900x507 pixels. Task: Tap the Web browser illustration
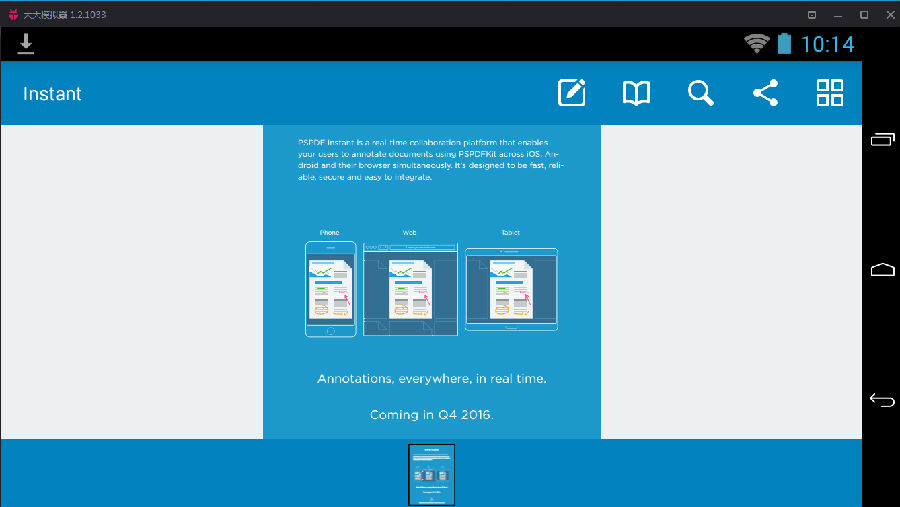pyautogui.click(x=410, y=289)
